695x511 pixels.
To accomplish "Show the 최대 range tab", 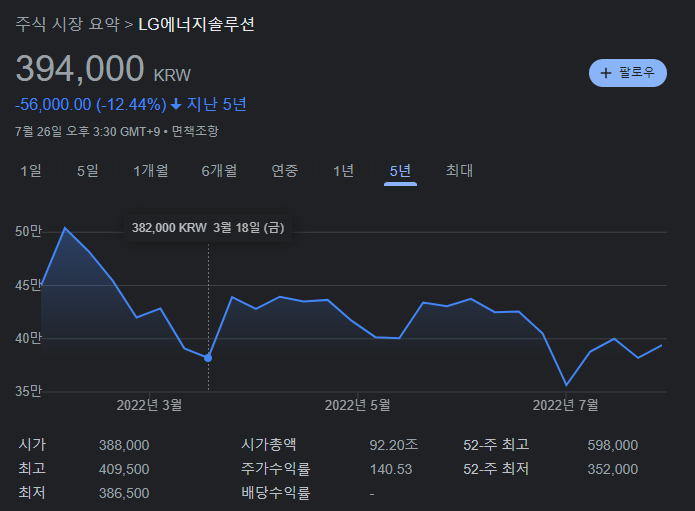I will pos(459,171).
